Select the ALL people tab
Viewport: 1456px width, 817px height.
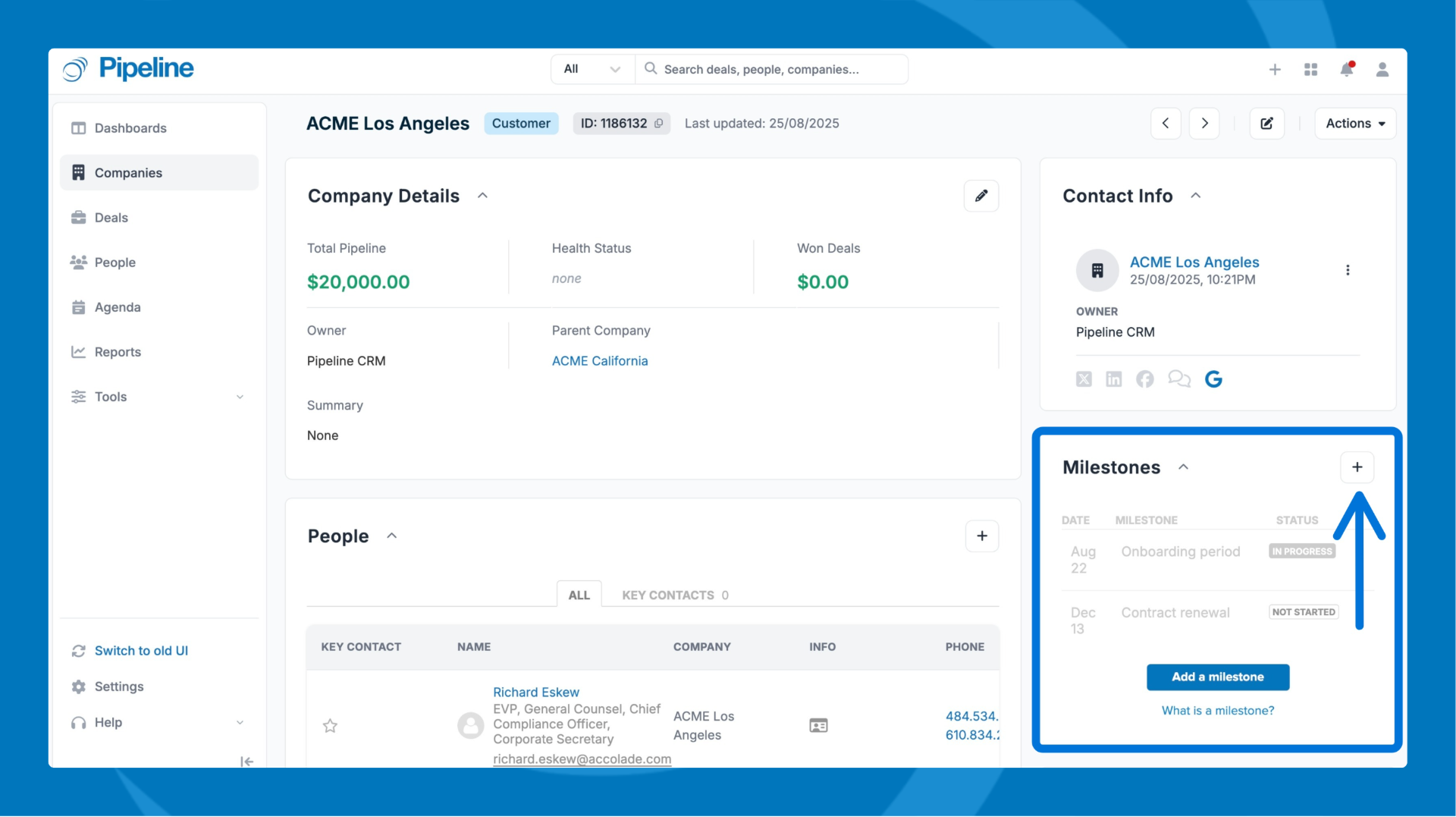(579, 595)
